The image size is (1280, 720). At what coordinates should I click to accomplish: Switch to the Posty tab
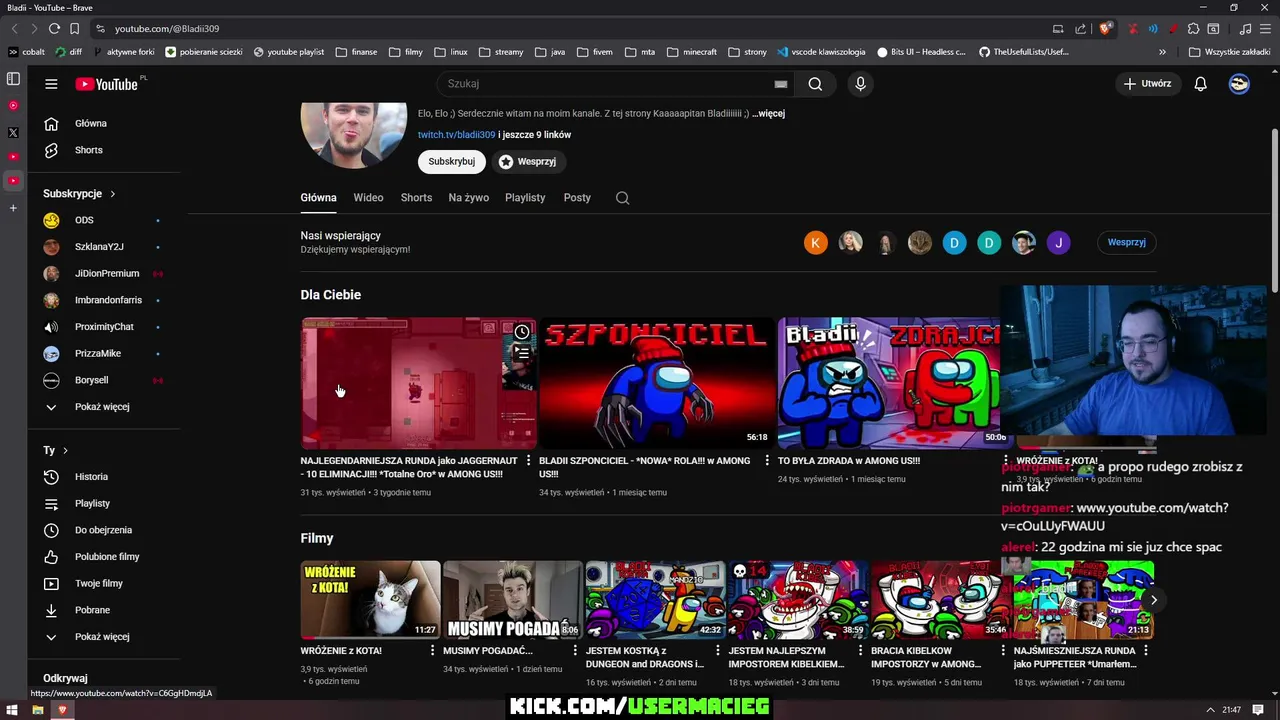click(x=577, y=198)
